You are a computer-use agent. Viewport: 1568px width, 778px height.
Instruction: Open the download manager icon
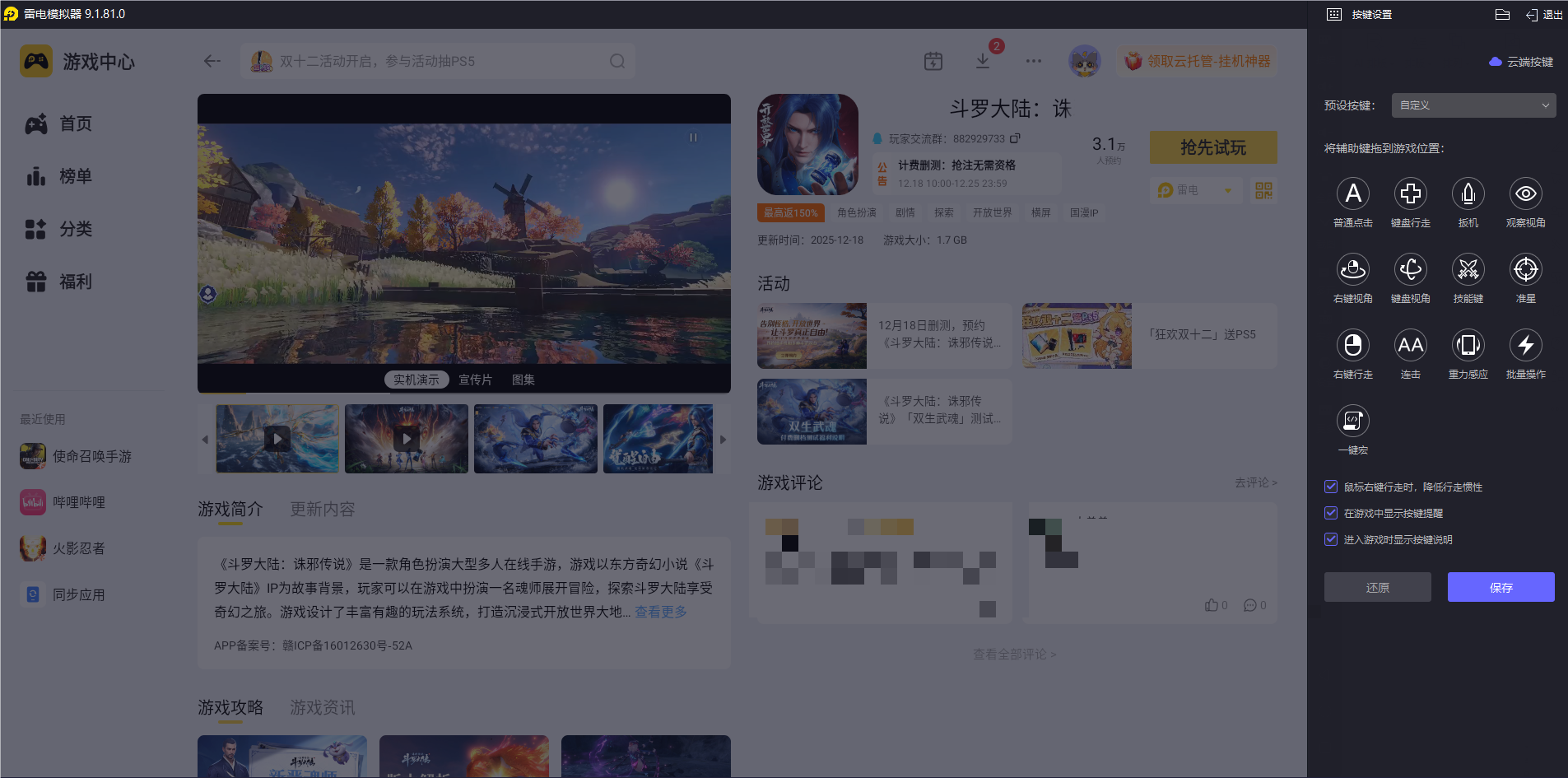(983, 61)
